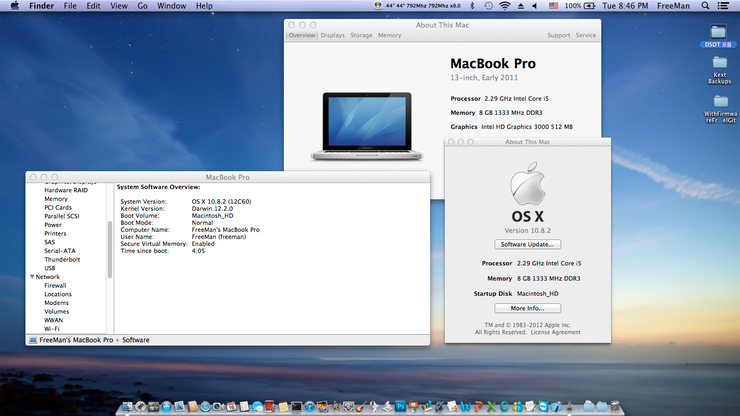Open Spotlight search magnifier
740x416 pixels.
point(705,6)
